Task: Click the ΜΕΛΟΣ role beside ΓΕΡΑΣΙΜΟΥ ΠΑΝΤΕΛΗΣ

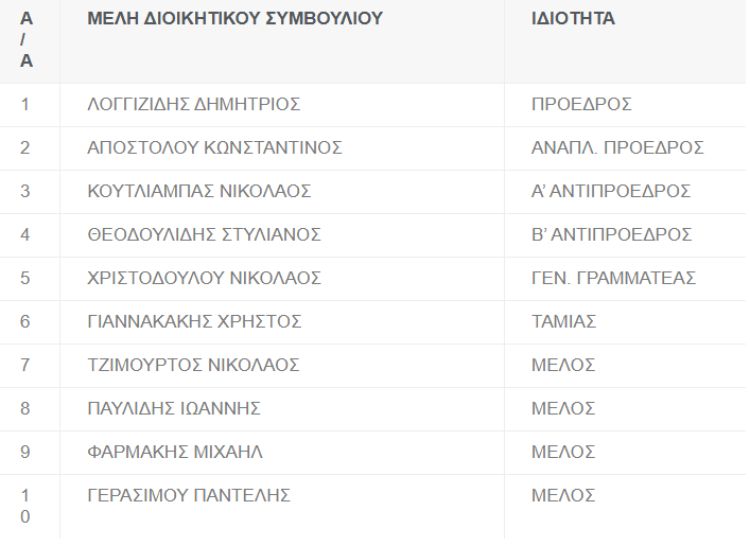Action: 564,495
